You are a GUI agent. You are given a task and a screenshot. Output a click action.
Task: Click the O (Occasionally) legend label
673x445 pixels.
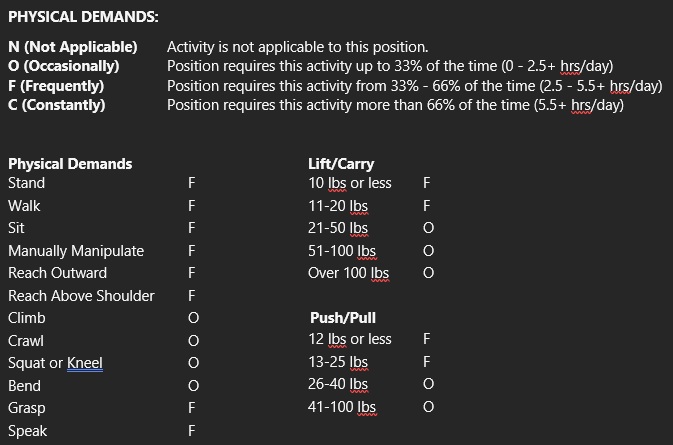(x=64, y=66)
